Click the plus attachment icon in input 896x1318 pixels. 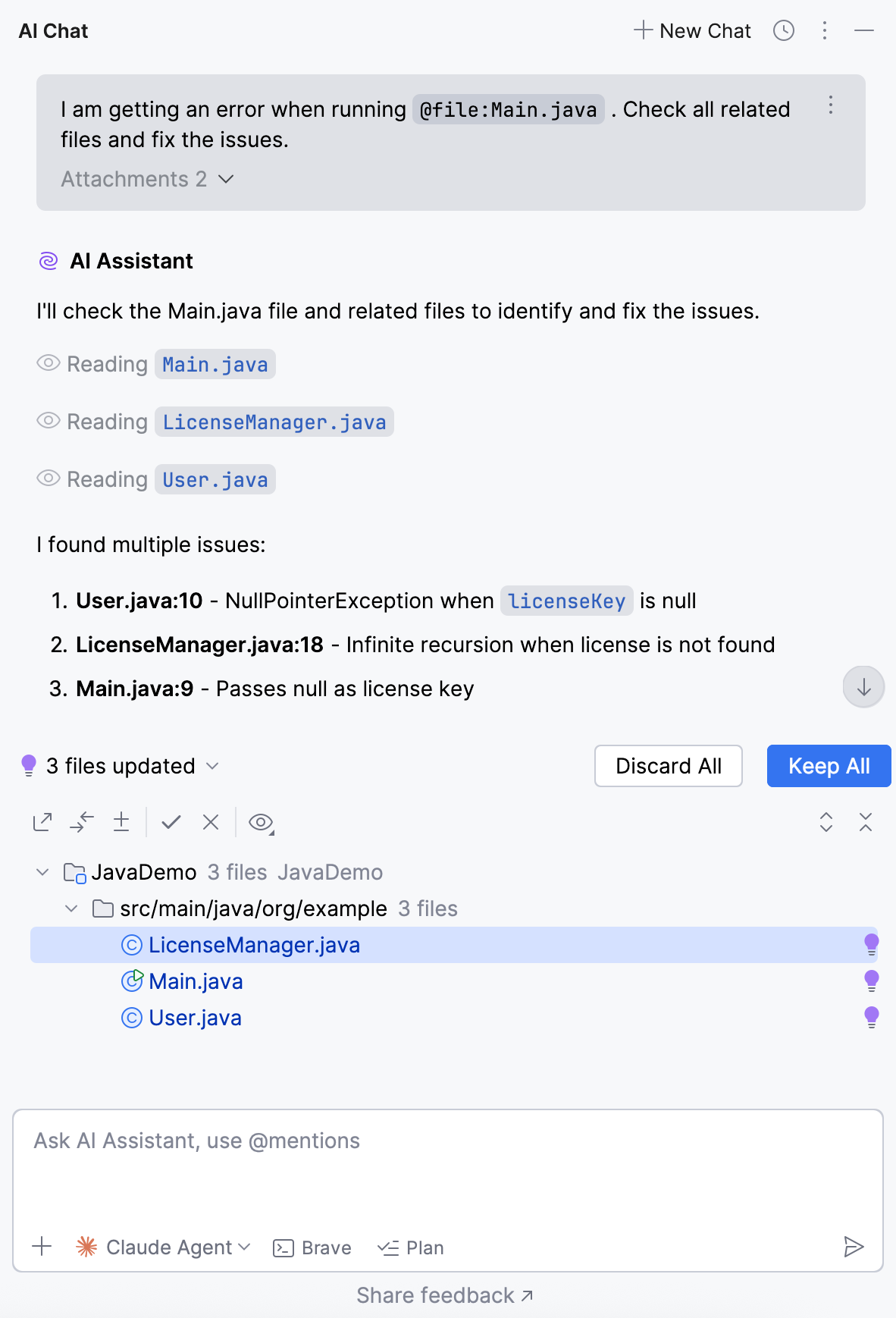click(42, 1247)
